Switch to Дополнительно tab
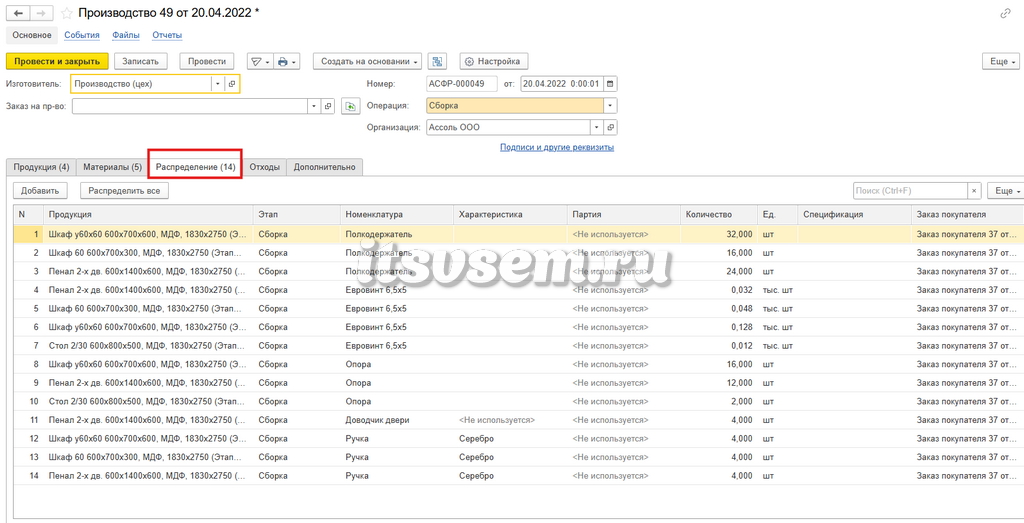Image resolution: width=1024 pixels, height=523 pixels. pos(325,167)
